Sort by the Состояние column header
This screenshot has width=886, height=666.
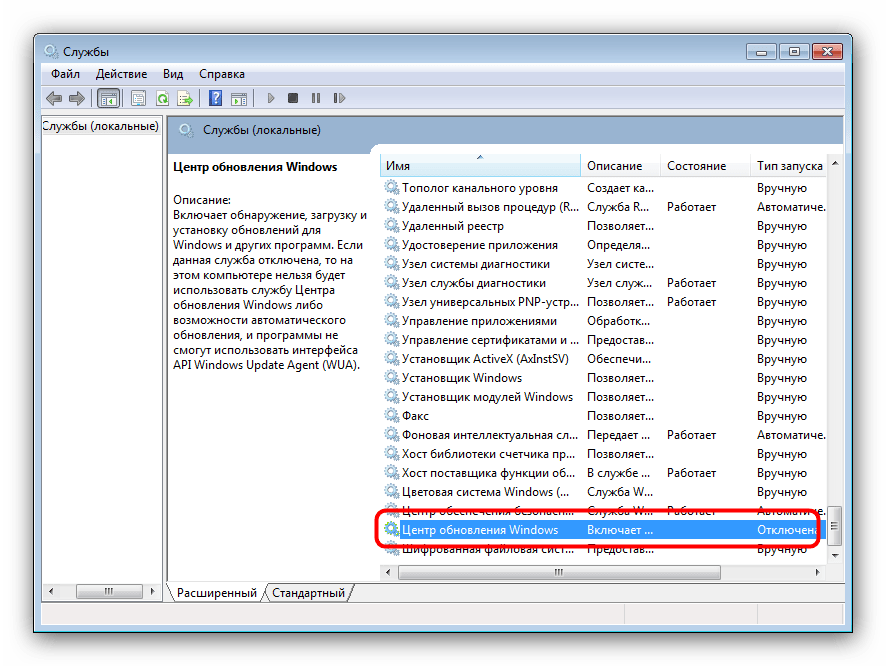pos(696,166)
